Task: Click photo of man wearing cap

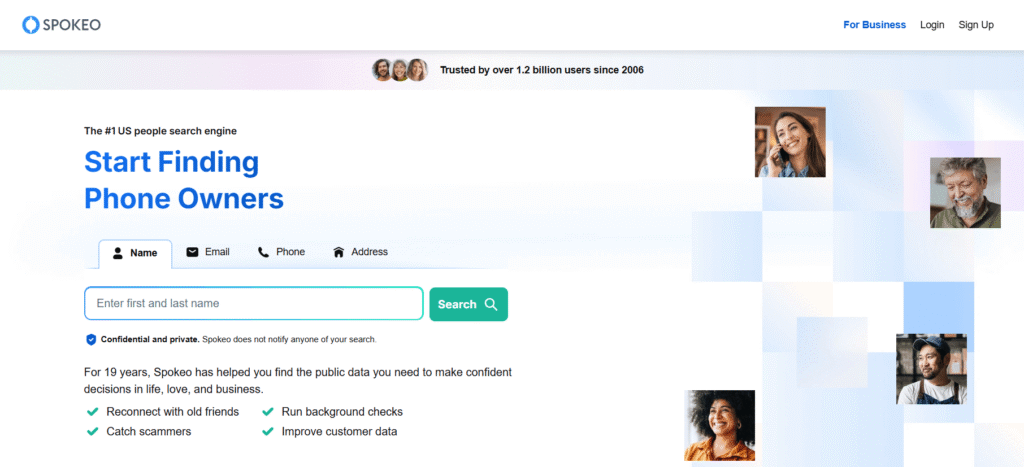Action: click(931, 369)
